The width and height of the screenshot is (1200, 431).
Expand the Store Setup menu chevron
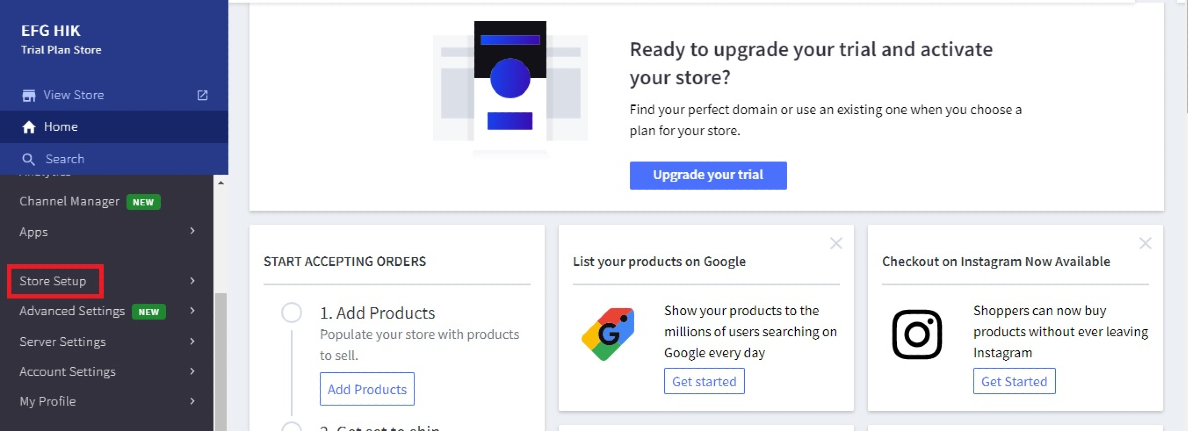[x=192, y=281]
